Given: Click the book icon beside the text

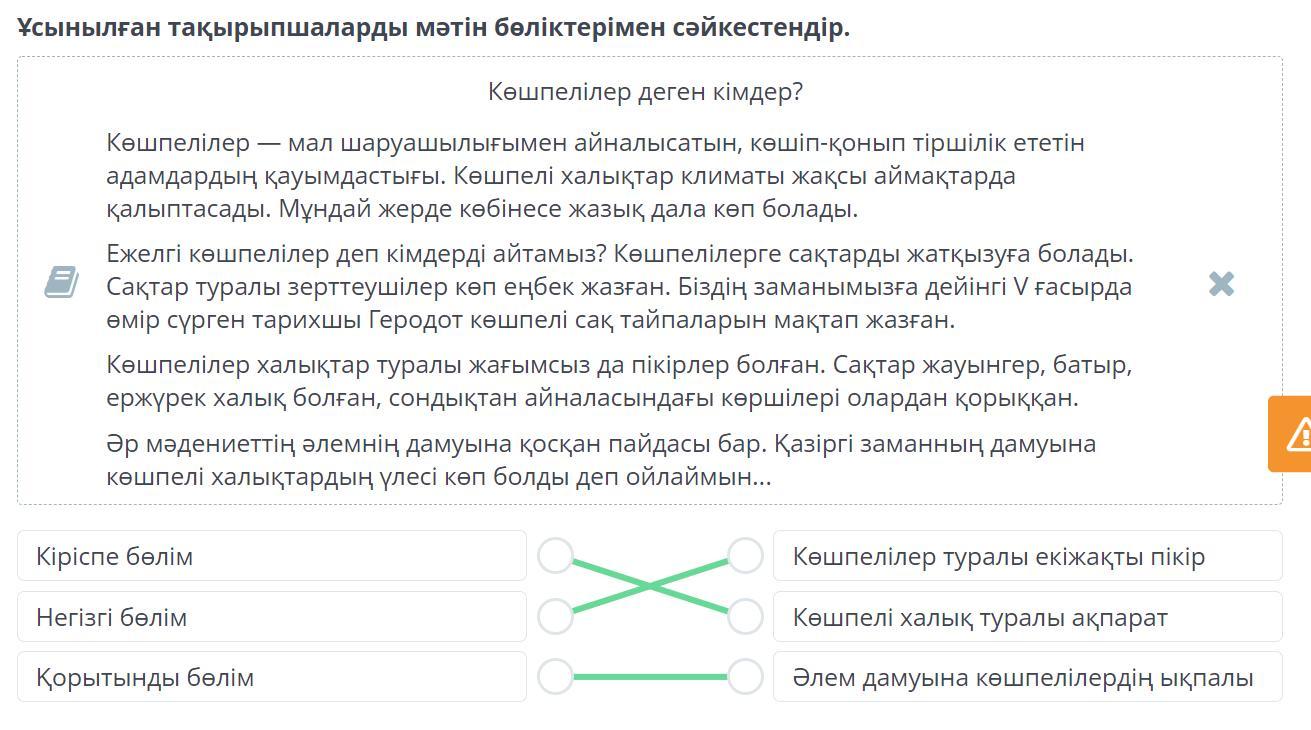Looking at the screenshot, I should (x=62, y=282).
